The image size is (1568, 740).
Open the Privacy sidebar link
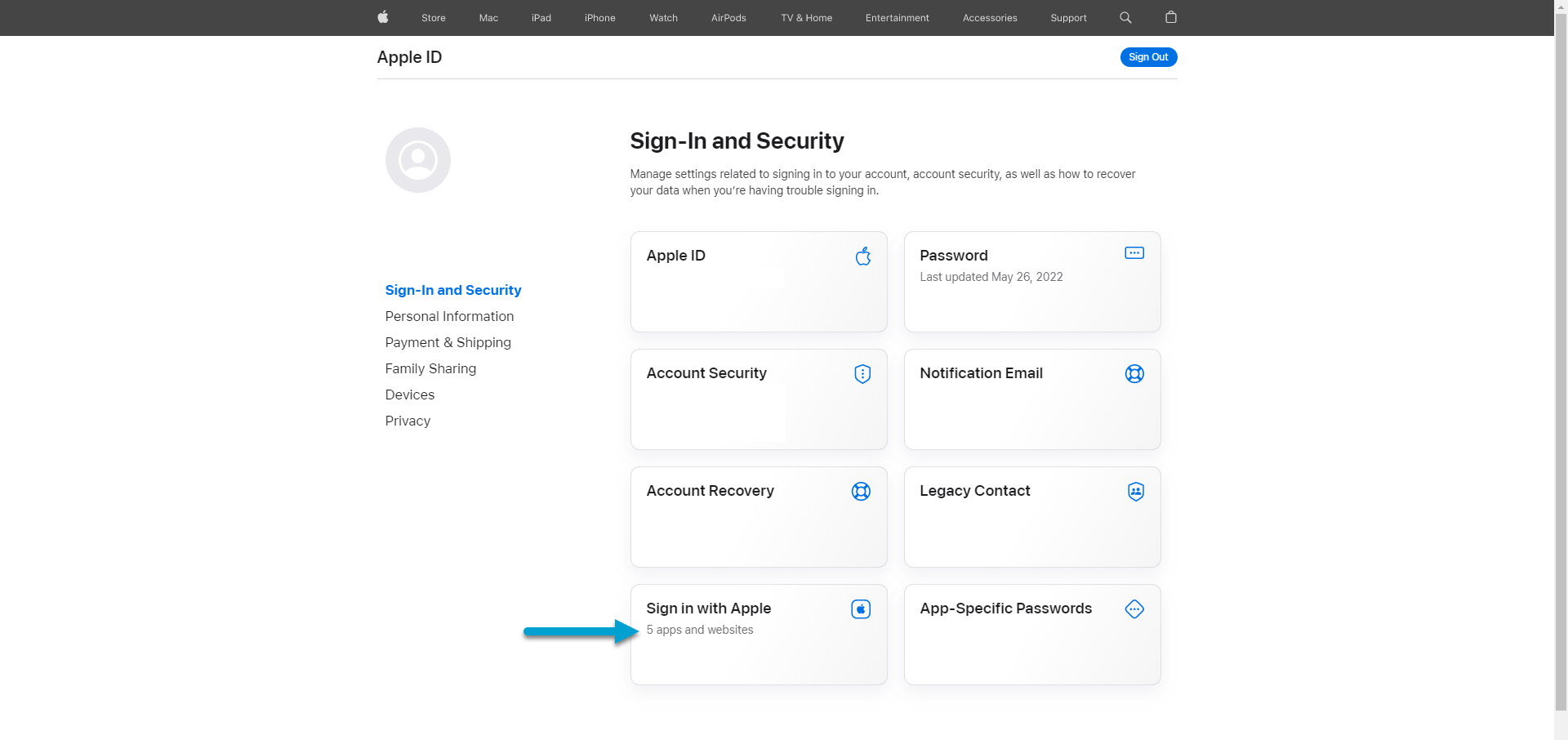(407, 421)
